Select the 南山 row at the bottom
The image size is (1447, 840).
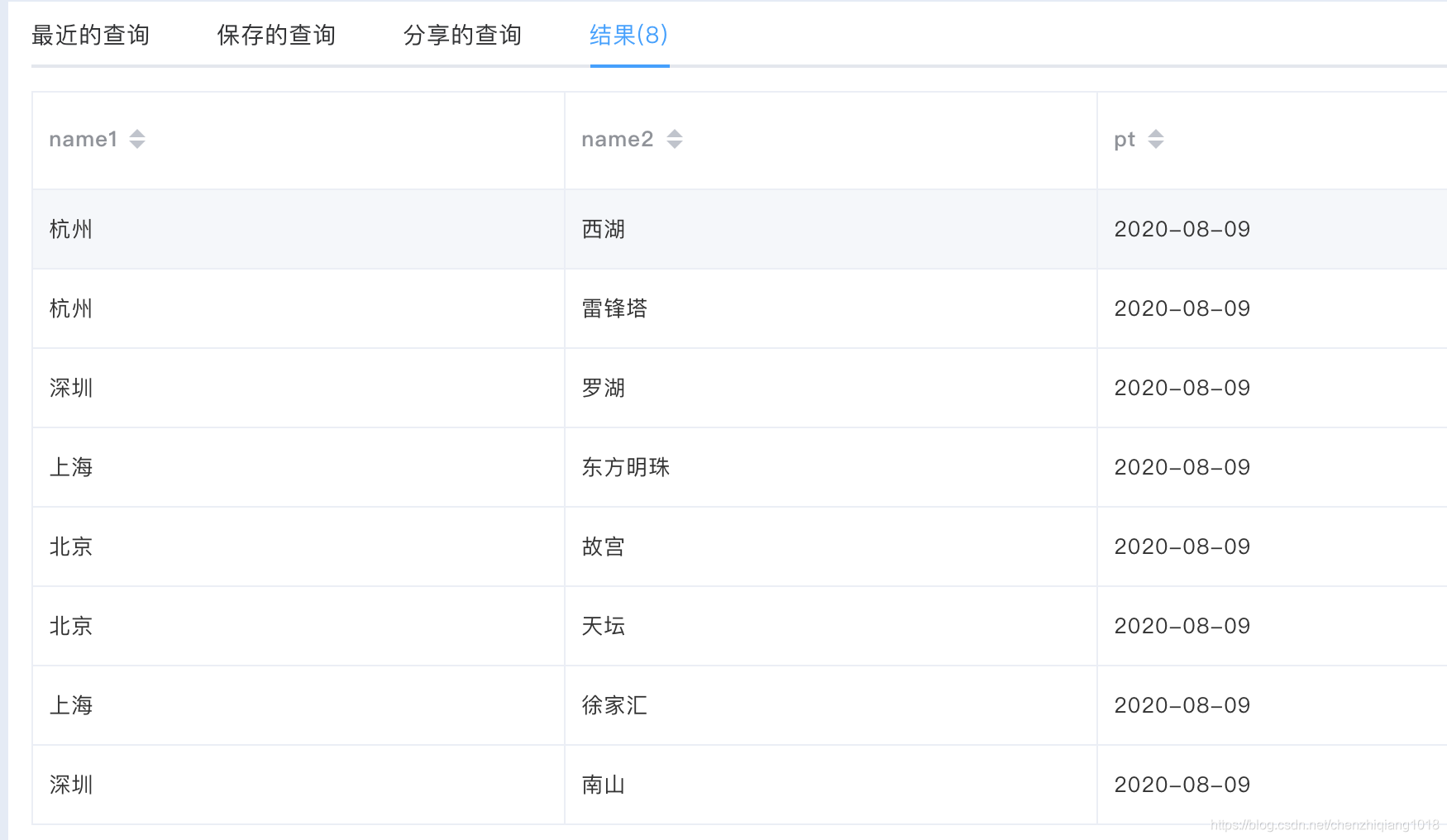603,785
